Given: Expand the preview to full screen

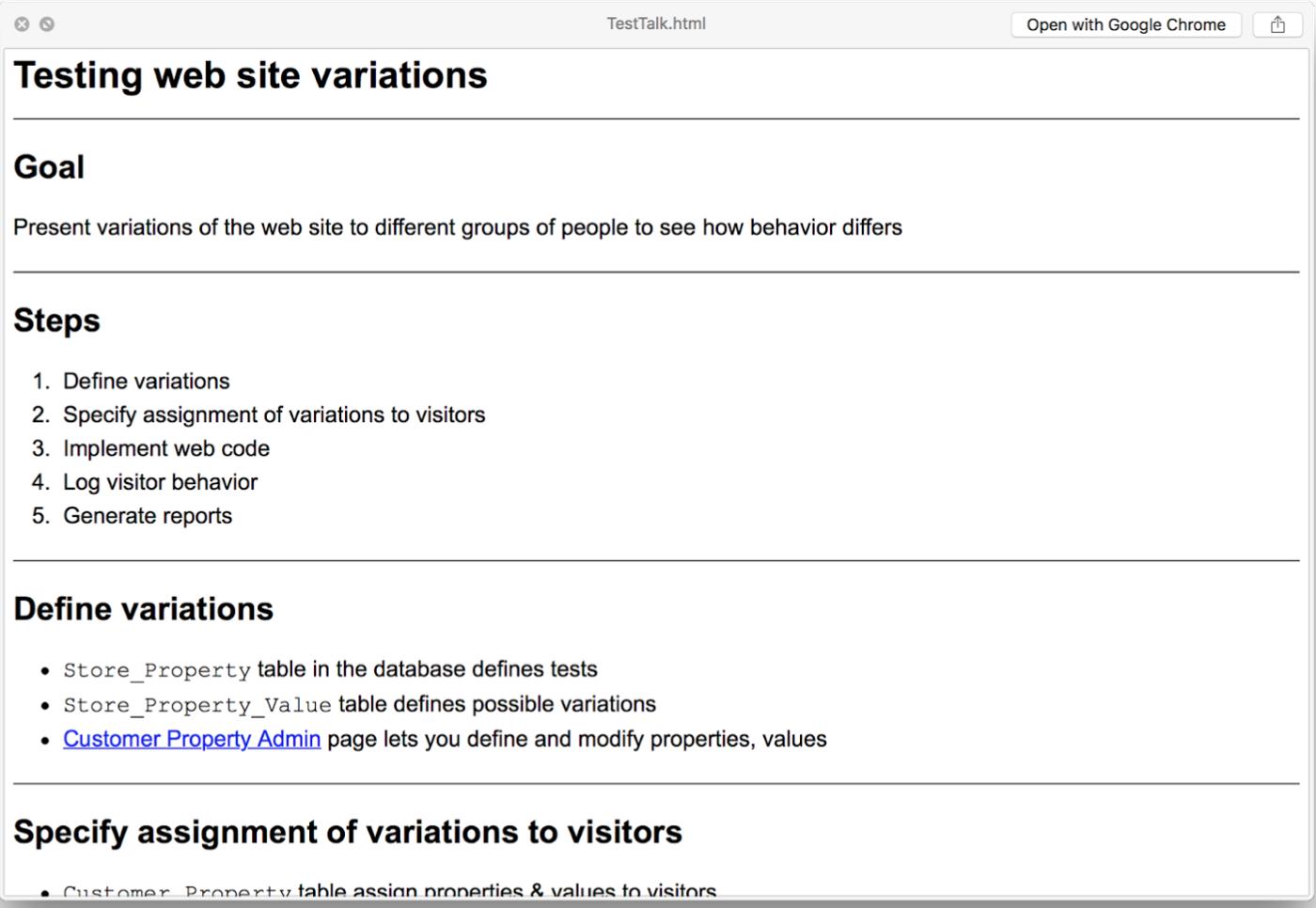Looking at the screenshot, I should [47, 24].
